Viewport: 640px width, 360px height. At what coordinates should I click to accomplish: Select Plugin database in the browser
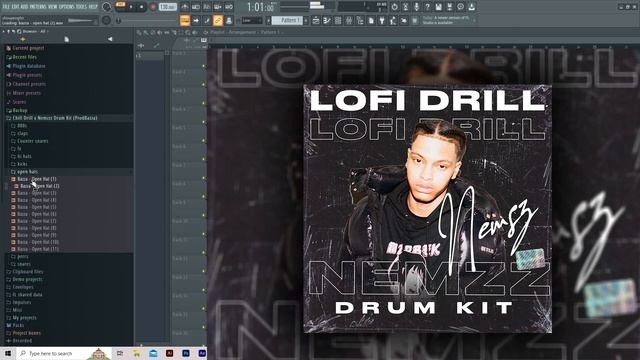[29, 66]
